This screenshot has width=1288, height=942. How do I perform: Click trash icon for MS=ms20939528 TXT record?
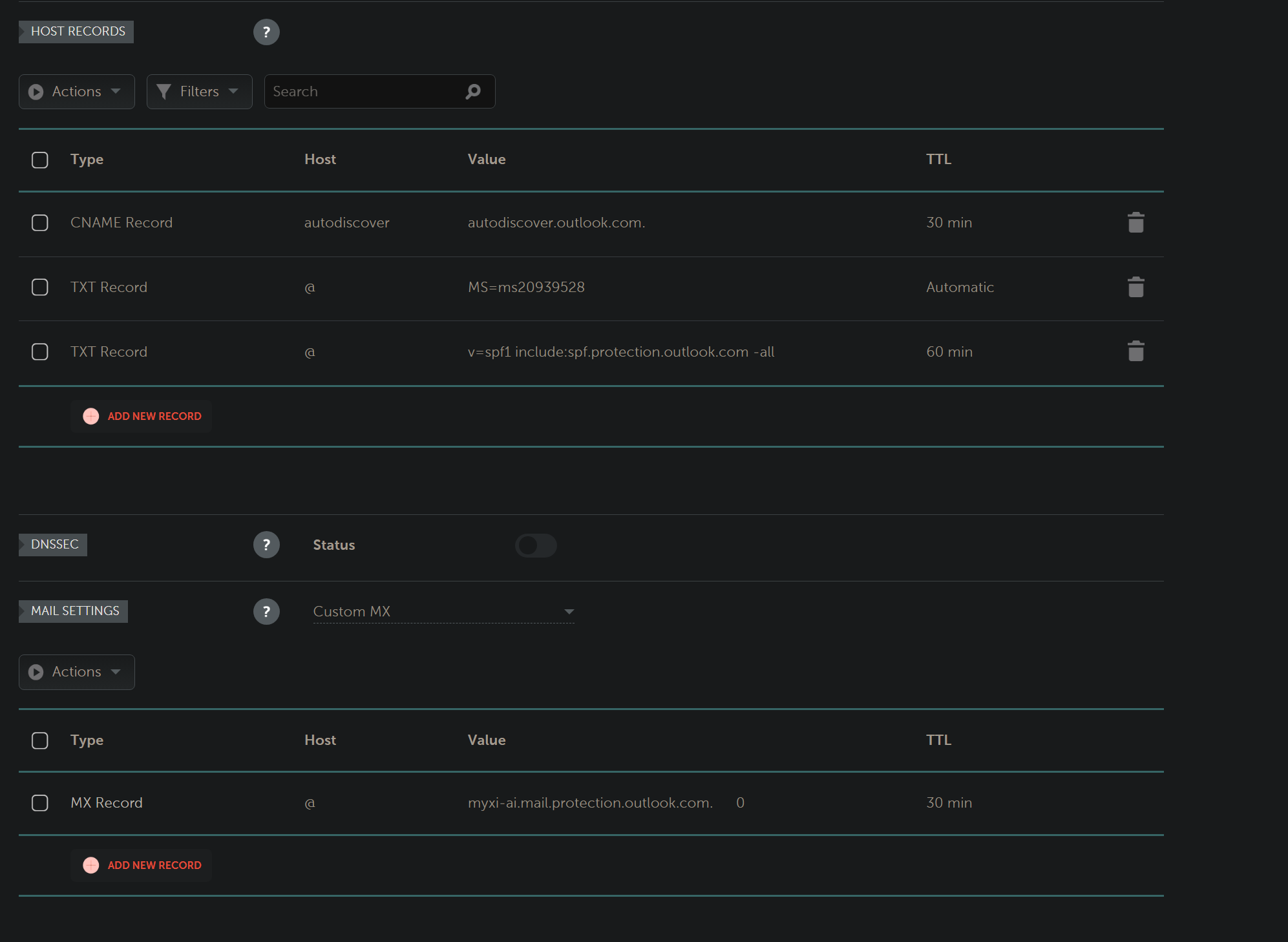tap(1135, 288)
